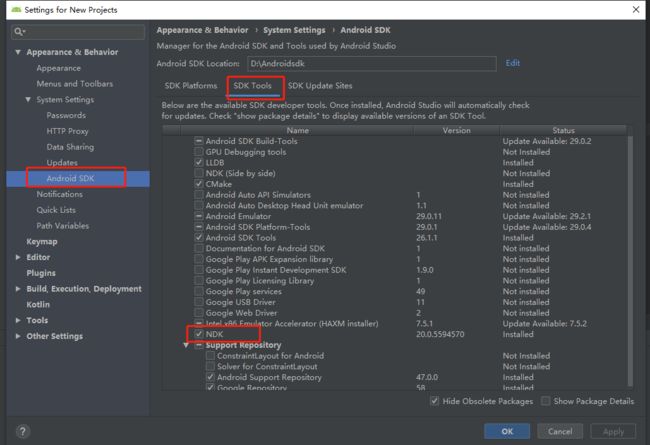Enable Show Package Details checkbox
650x445 pixels.
pyautogui.click(x=546, y=401)
